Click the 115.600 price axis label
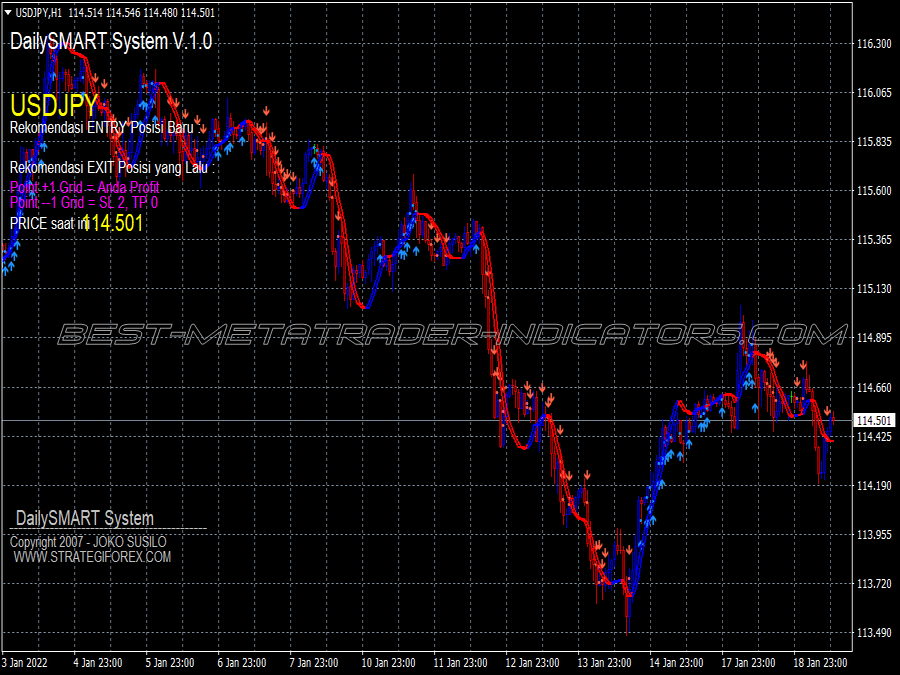Viewport: 900px width, 675px height. 874,191
